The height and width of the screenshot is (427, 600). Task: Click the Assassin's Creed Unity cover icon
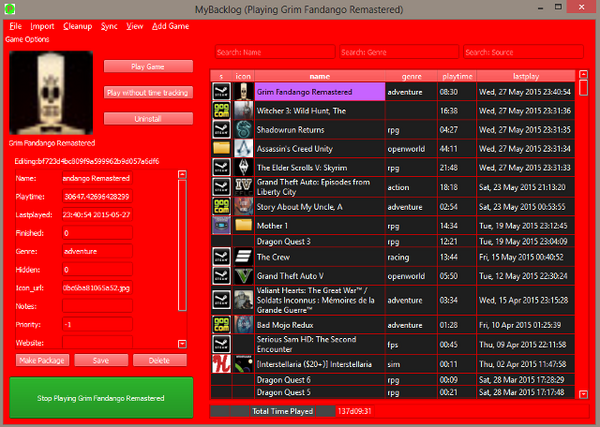tap(243, 148)
